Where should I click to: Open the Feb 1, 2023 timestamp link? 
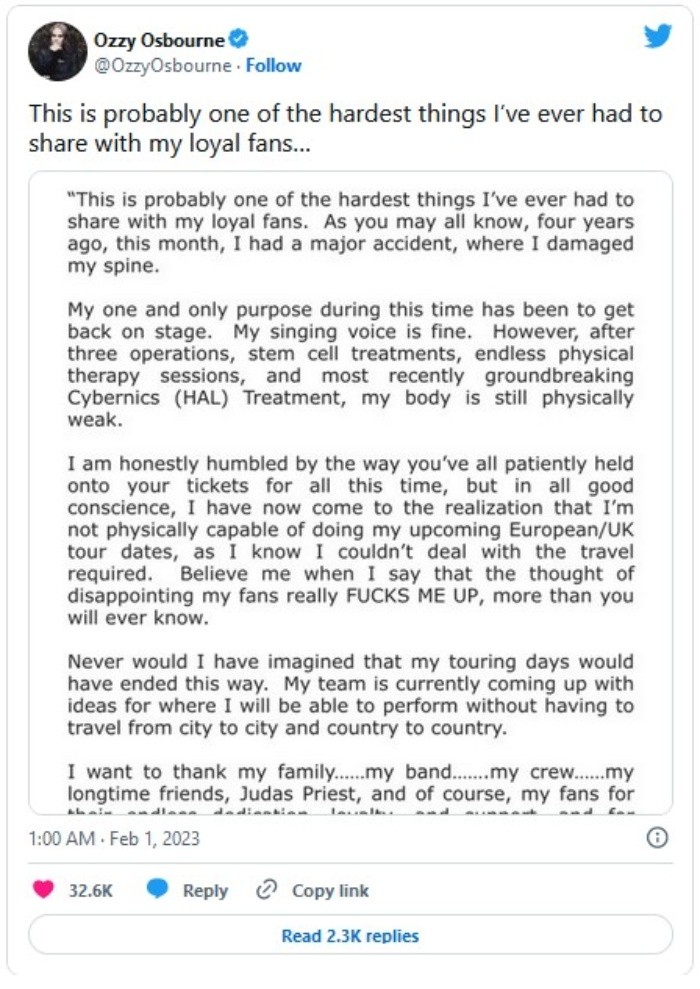[x=113, y=839]
